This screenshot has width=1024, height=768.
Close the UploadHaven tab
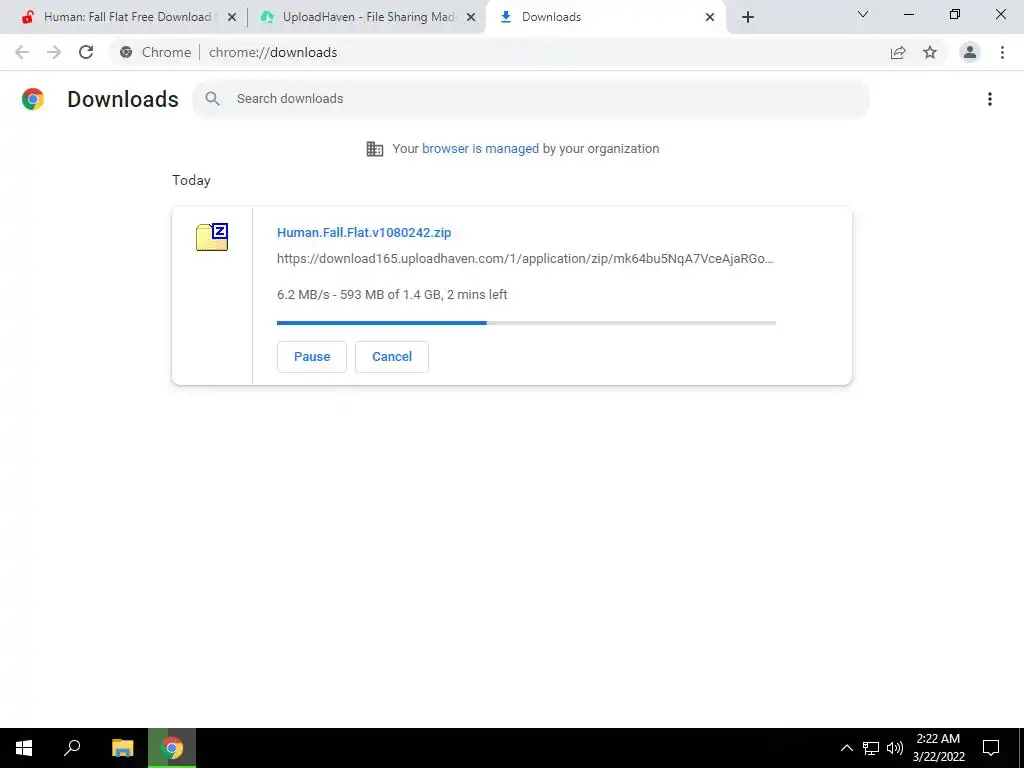471,17
